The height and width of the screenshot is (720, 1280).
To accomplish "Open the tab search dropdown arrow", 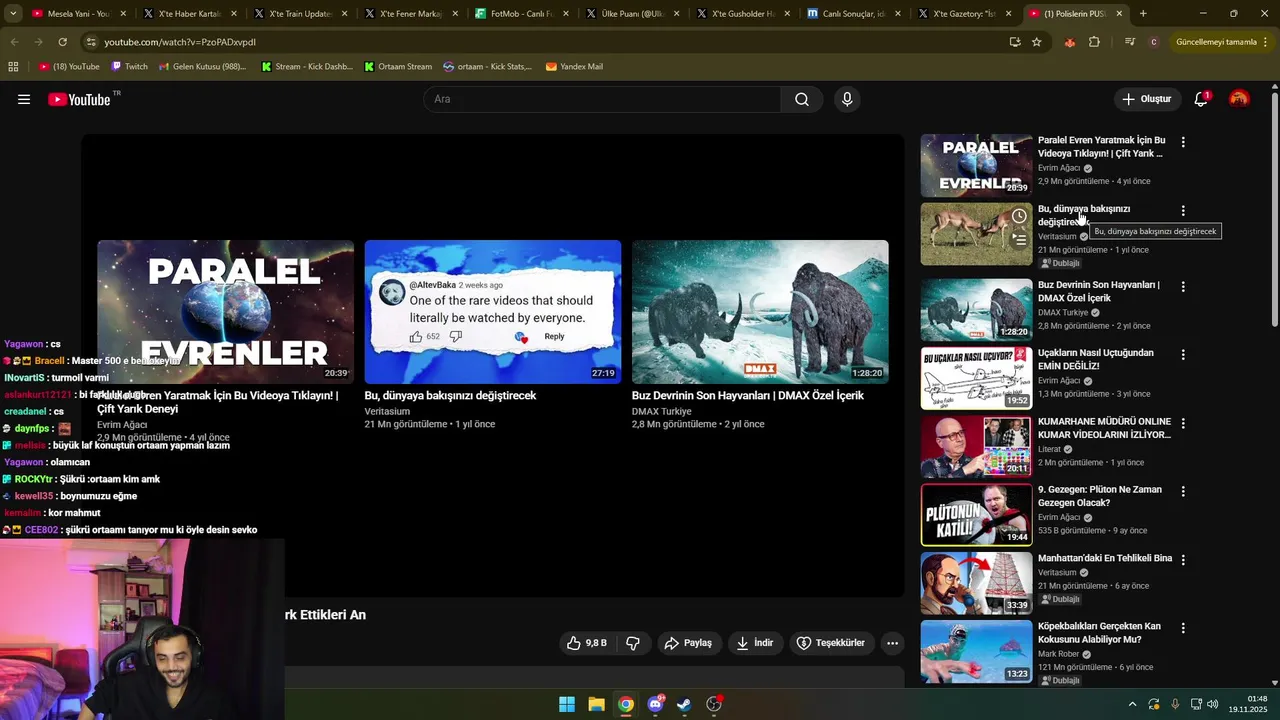I will (13, 14).
